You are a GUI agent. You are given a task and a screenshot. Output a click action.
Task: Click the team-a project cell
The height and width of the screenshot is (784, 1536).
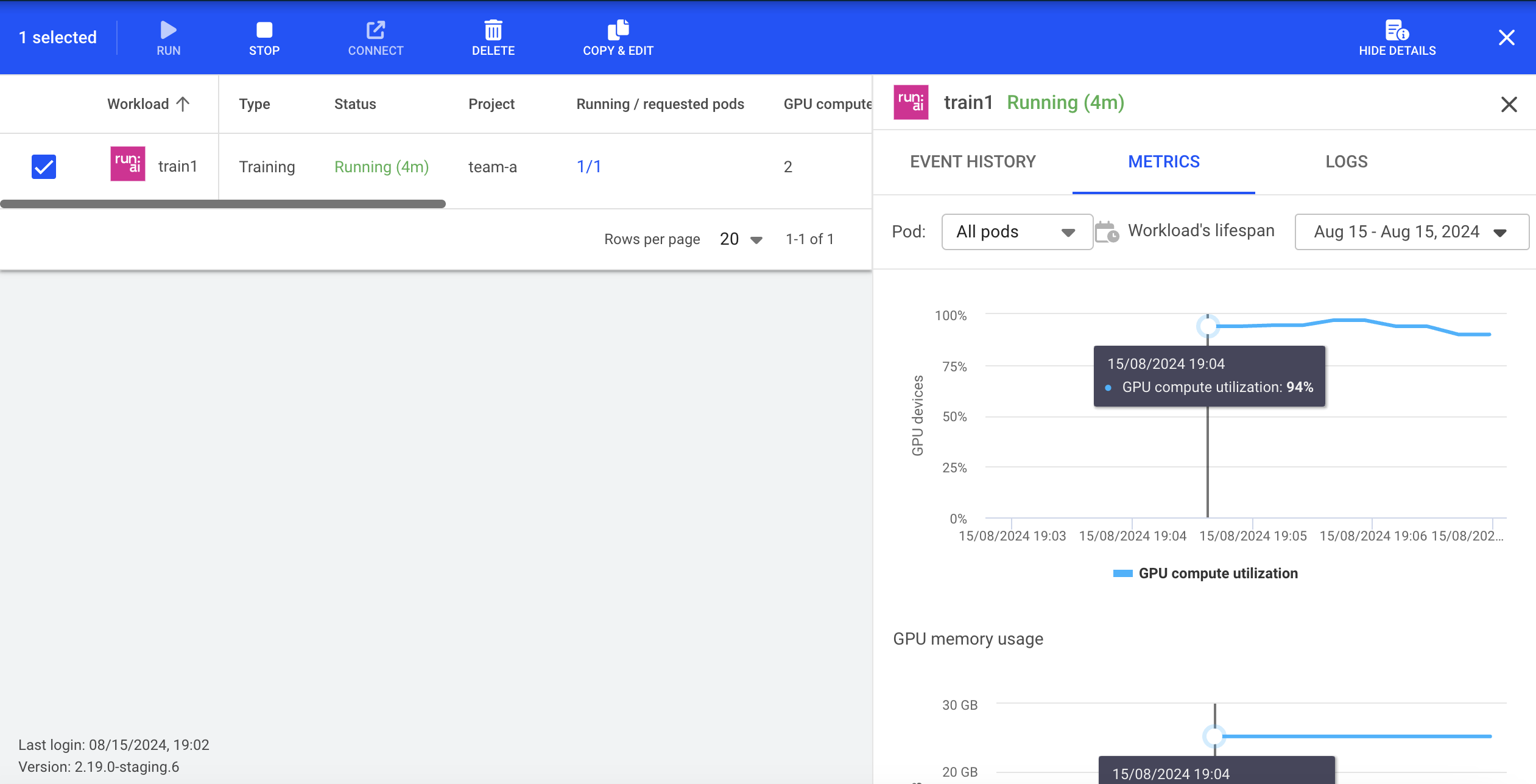(x=492, y=167)
